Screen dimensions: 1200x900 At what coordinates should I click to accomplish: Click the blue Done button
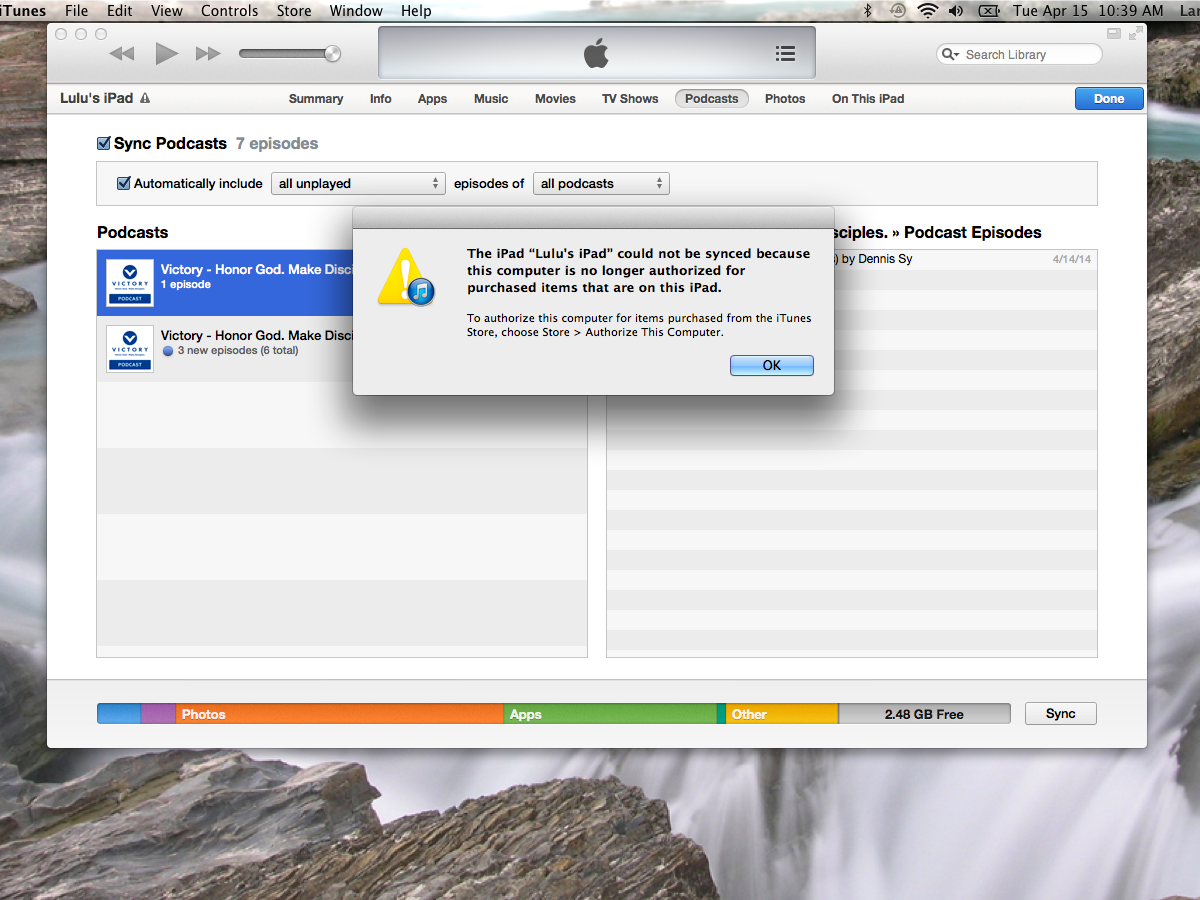click(x=1109, y=99)
